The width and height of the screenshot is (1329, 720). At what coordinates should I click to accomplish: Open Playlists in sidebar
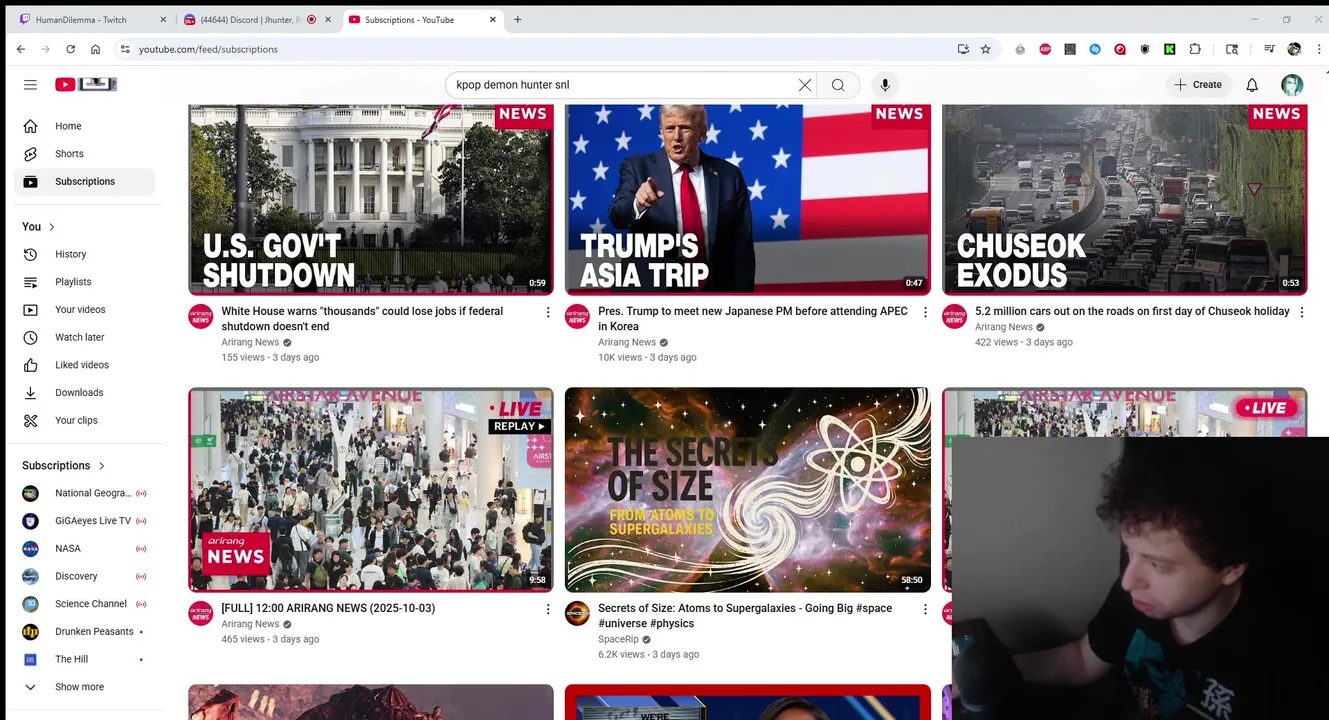[85, 282]
